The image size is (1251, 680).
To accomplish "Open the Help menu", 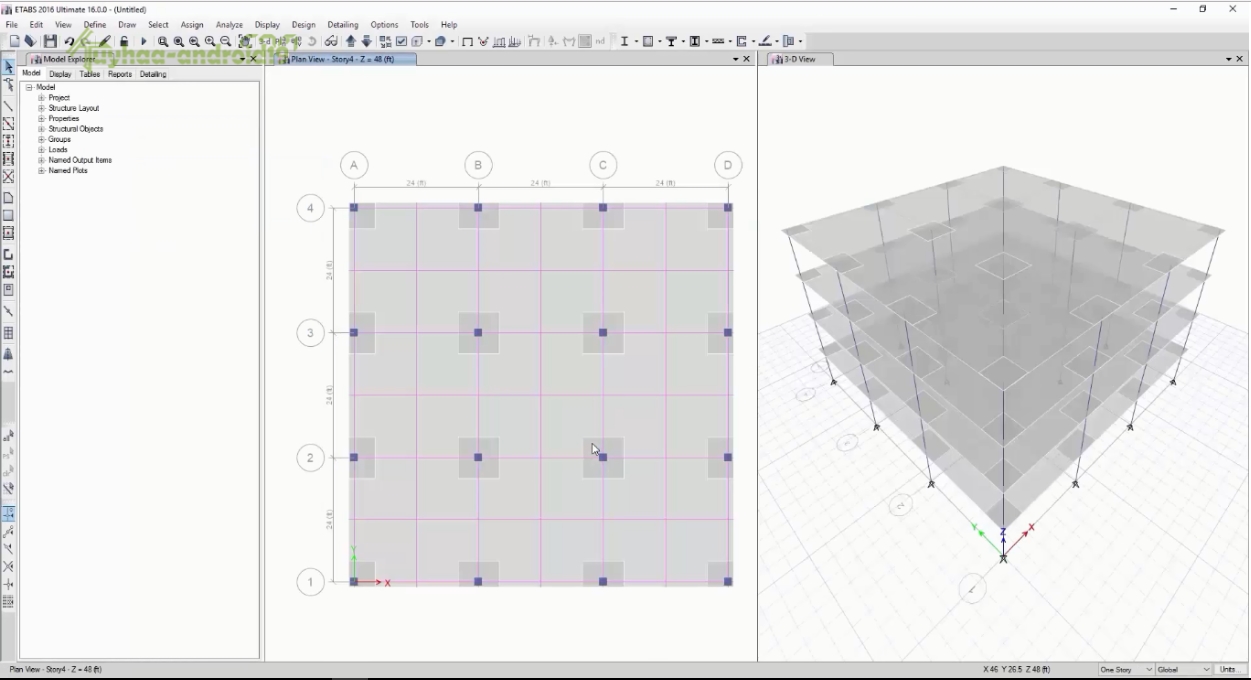I will [x=449, y=25].
